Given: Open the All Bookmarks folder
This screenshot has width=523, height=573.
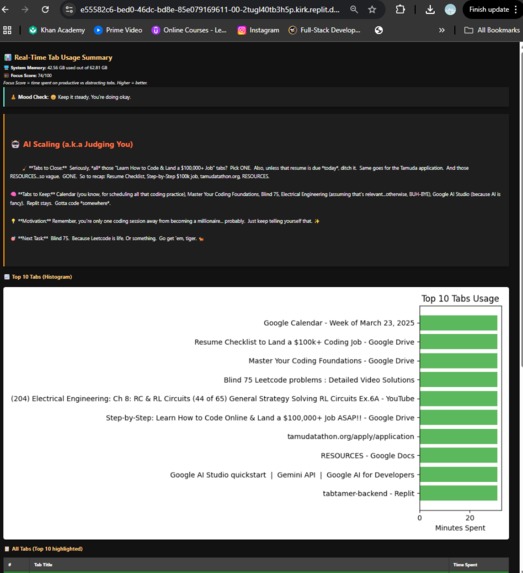Looking at the screenshot, I should click(x=492, y=30).
